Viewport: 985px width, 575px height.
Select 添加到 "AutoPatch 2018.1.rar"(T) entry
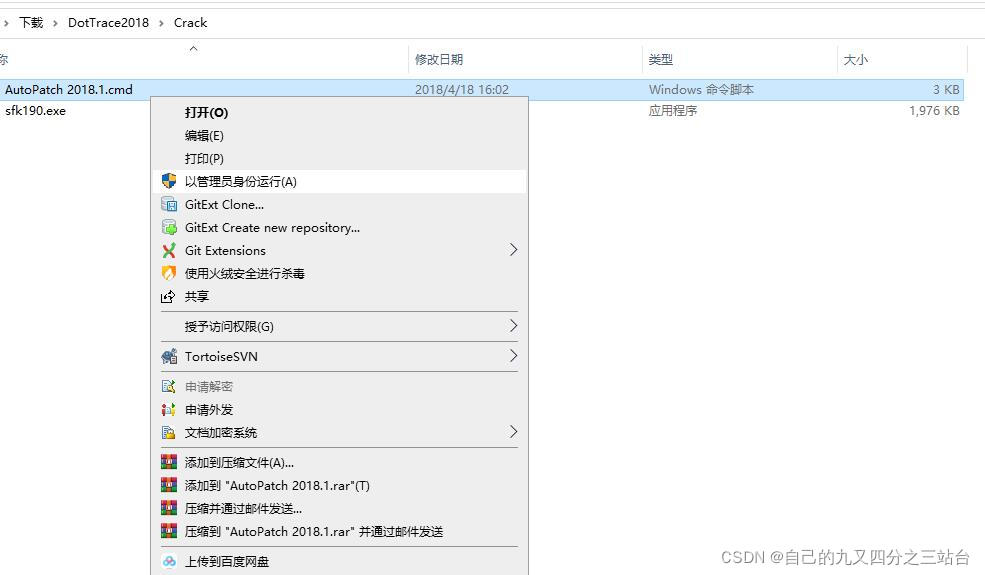pyautogui.click(x=340, y=485)
